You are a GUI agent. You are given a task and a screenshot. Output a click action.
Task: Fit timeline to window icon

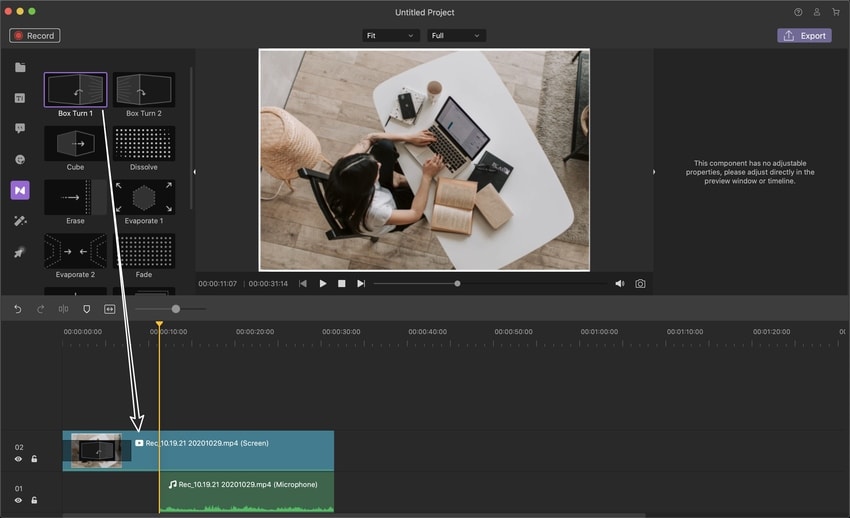(110, 309)
